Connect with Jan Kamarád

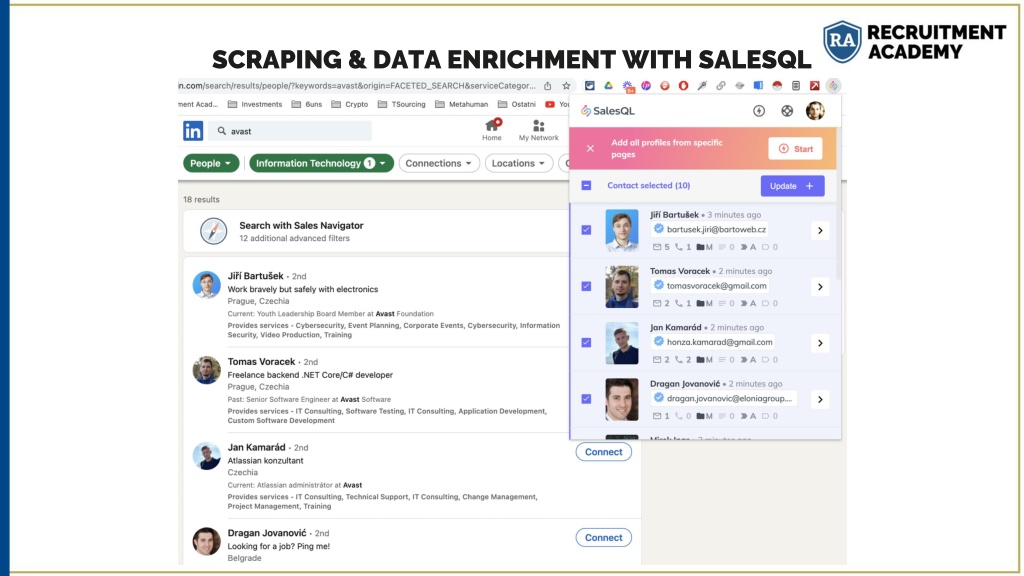coord(603,452)
